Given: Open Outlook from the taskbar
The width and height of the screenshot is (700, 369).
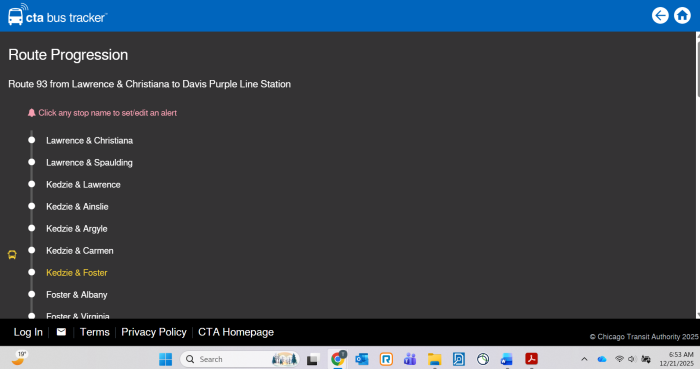Looking at the screenshot, I should coord(362,359).
